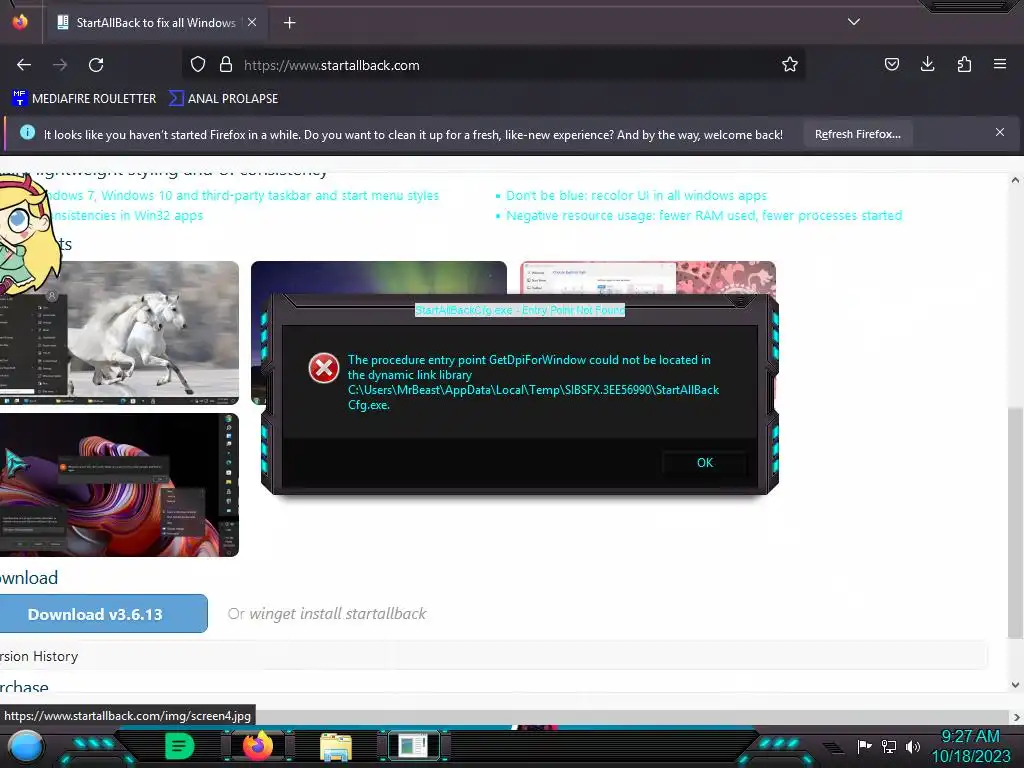
Task: Open the Firefox downloads panel
Action: tap(927, 64)
